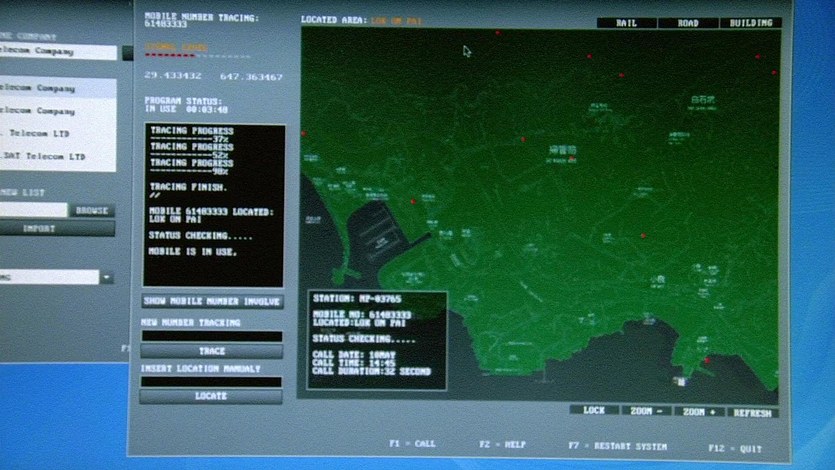
Task: Focus the Insert Location Manually field
Action: 212,381
